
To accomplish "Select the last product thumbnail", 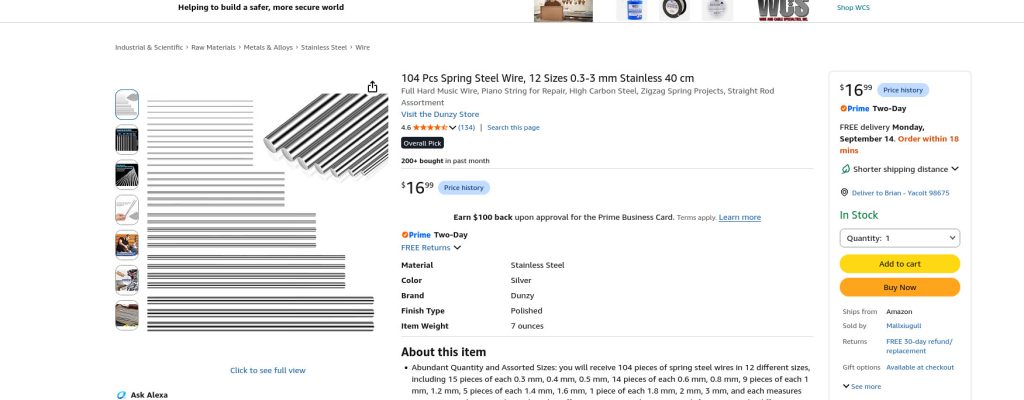I will (127, 315).
